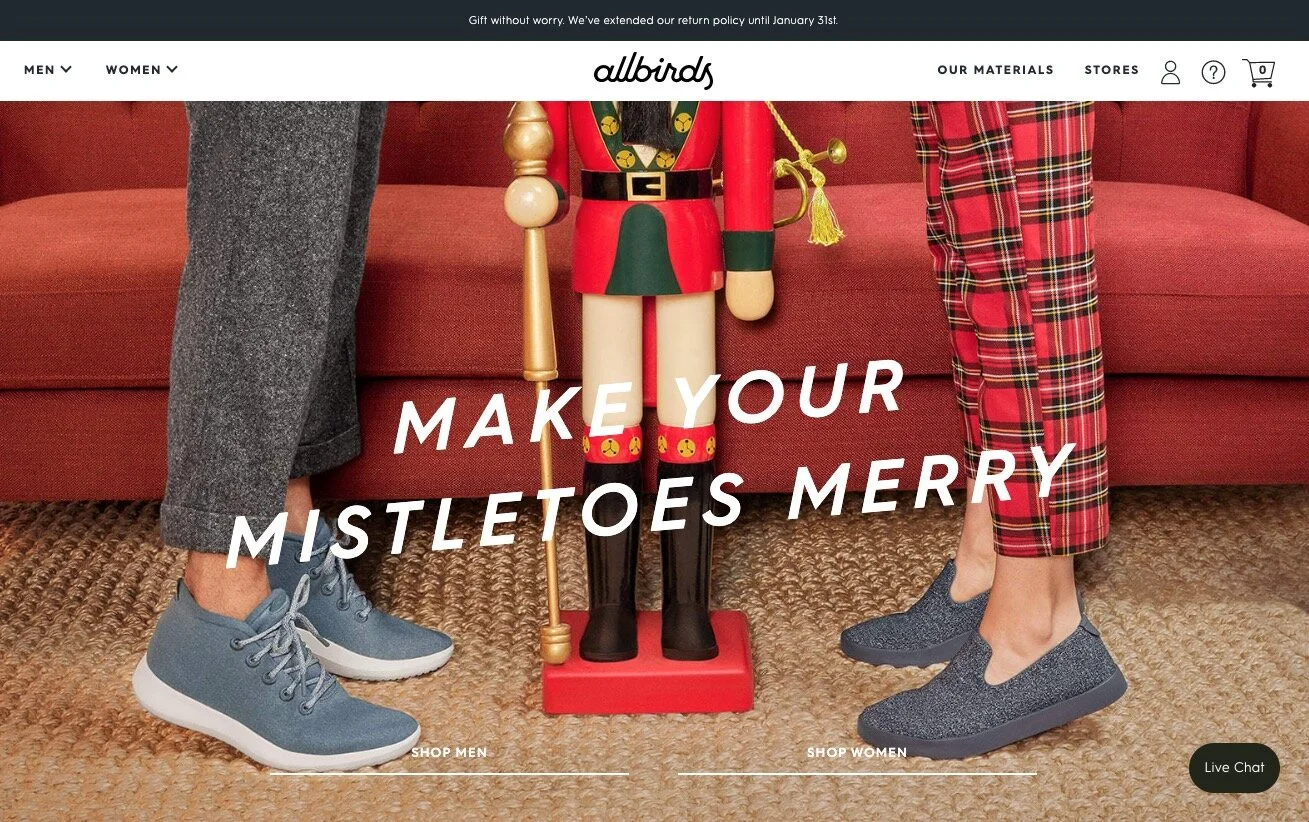Open the account profile icon

point(1170,72)
